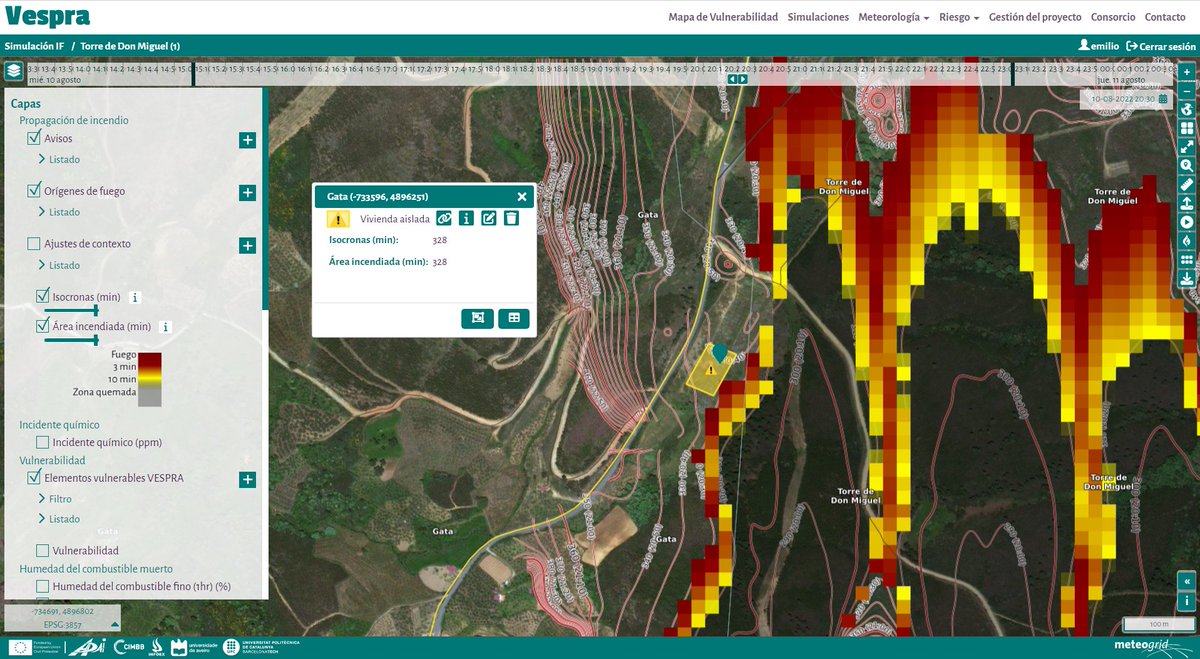This screenshot has height=659, width=1200.
Task: Adjust the Área incendiada opacity slider
Action: 73,340
